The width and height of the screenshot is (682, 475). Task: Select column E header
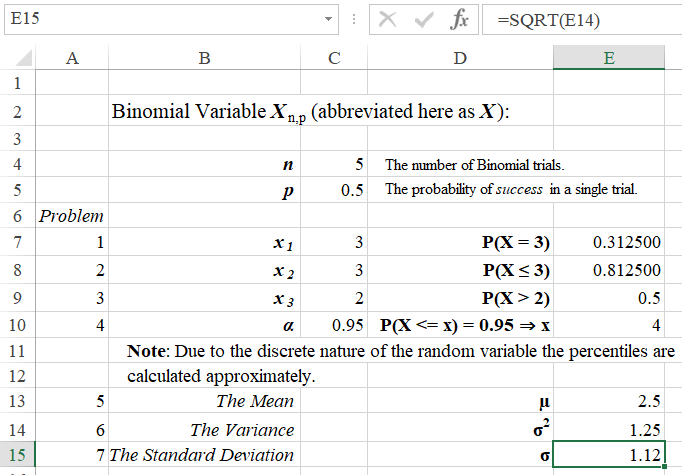click(608, 59)
